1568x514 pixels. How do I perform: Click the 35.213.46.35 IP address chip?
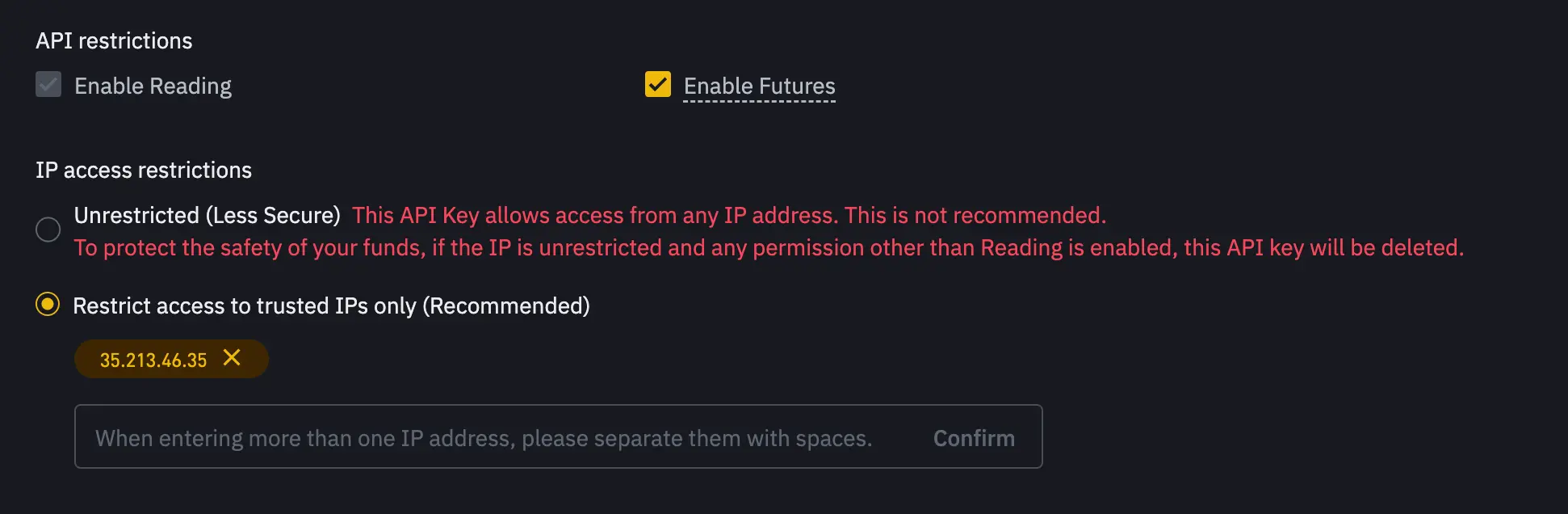pyautogui.click(x=153, y=359)
